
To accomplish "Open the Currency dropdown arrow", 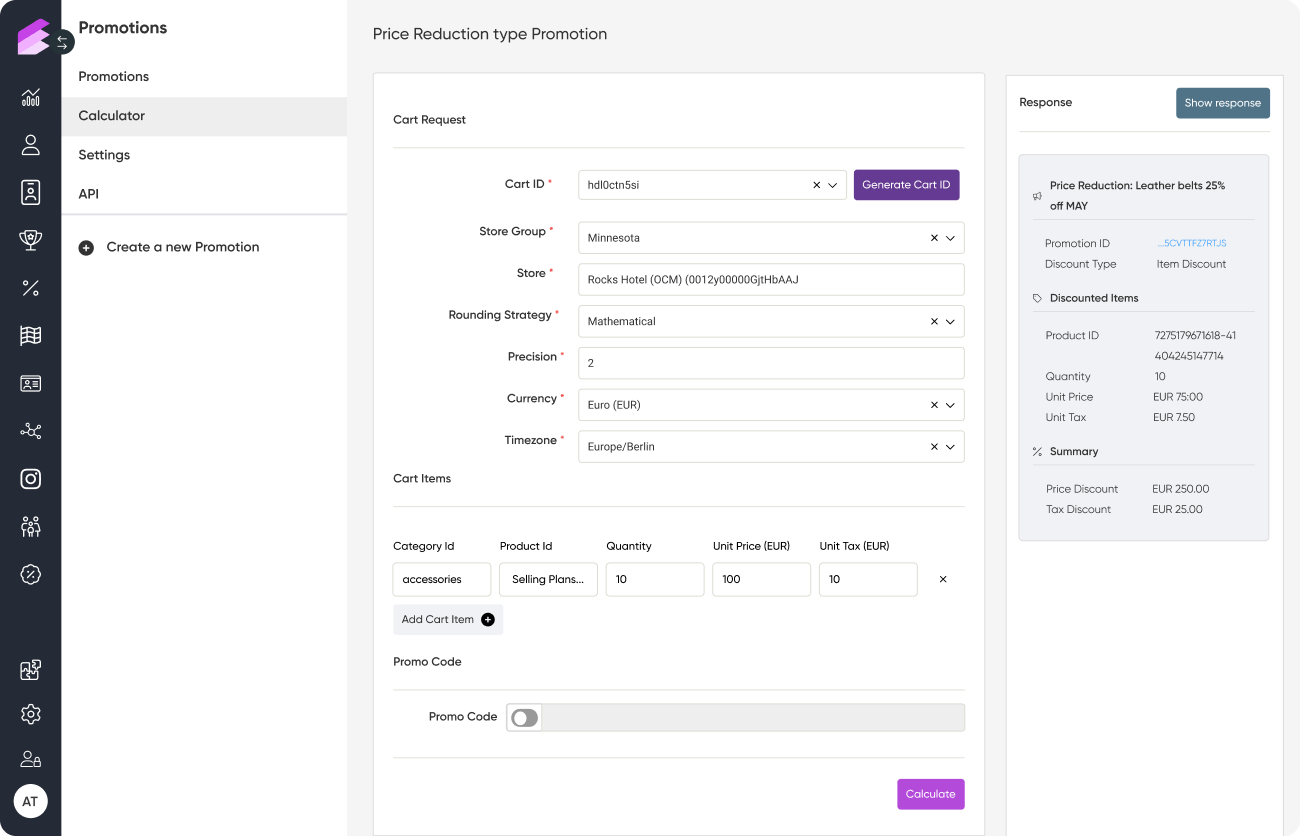I will [x=950, y=405].
